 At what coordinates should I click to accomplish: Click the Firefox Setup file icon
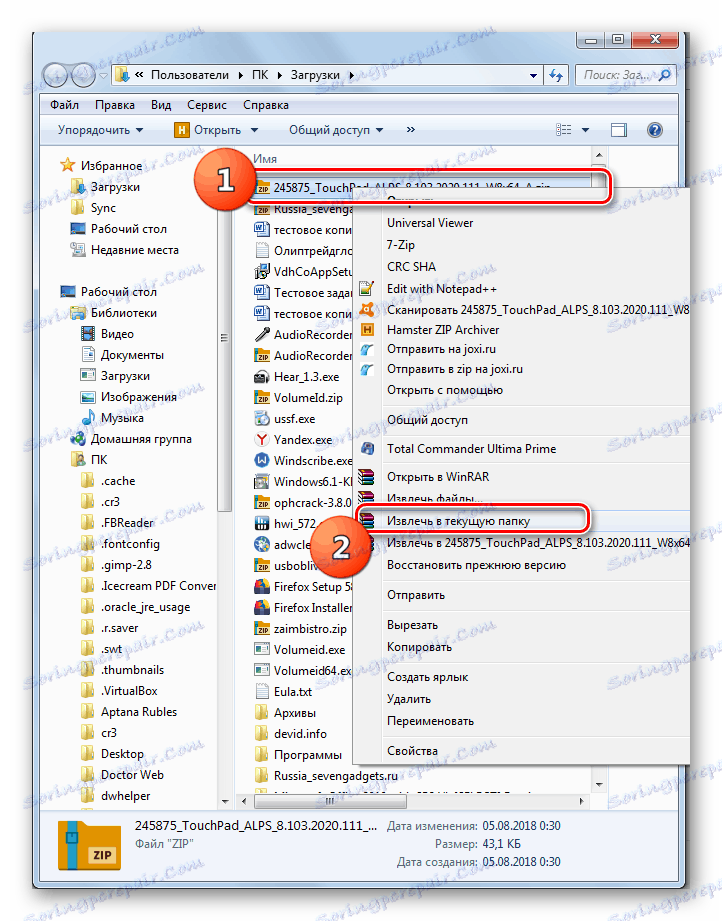click(x=261, y=586)
